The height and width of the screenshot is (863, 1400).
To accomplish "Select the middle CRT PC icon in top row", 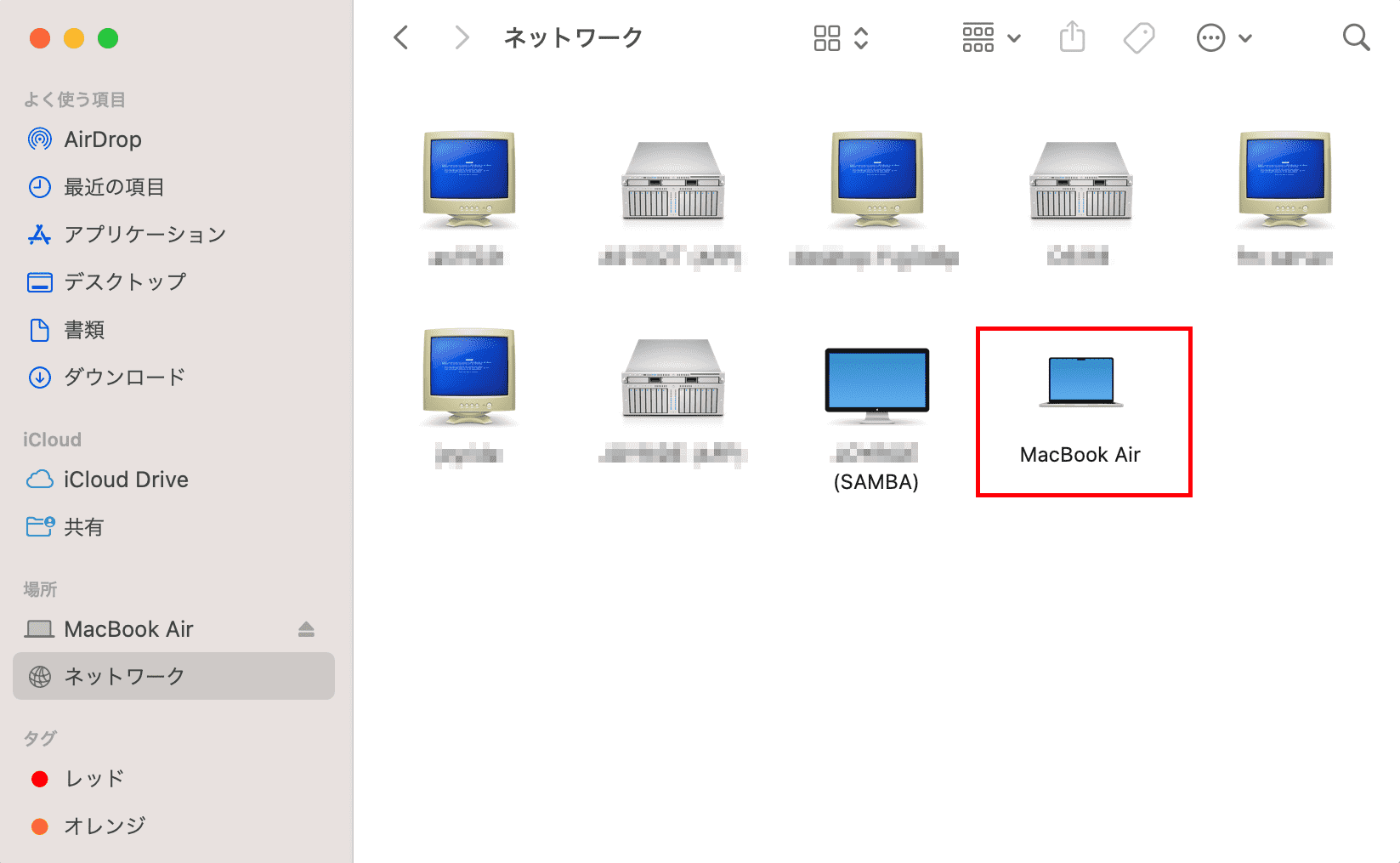I will pos(876,179).
